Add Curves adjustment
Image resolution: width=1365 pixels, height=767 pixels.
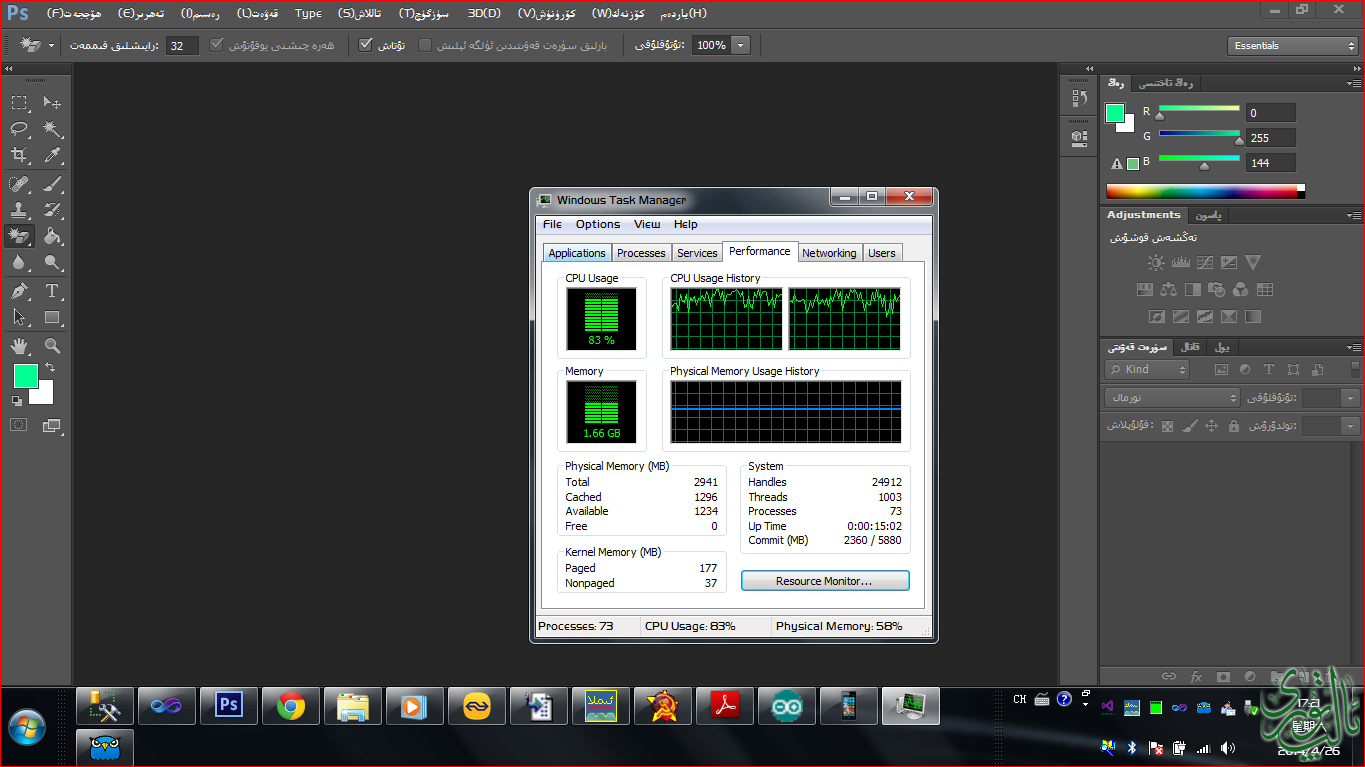1204,263
